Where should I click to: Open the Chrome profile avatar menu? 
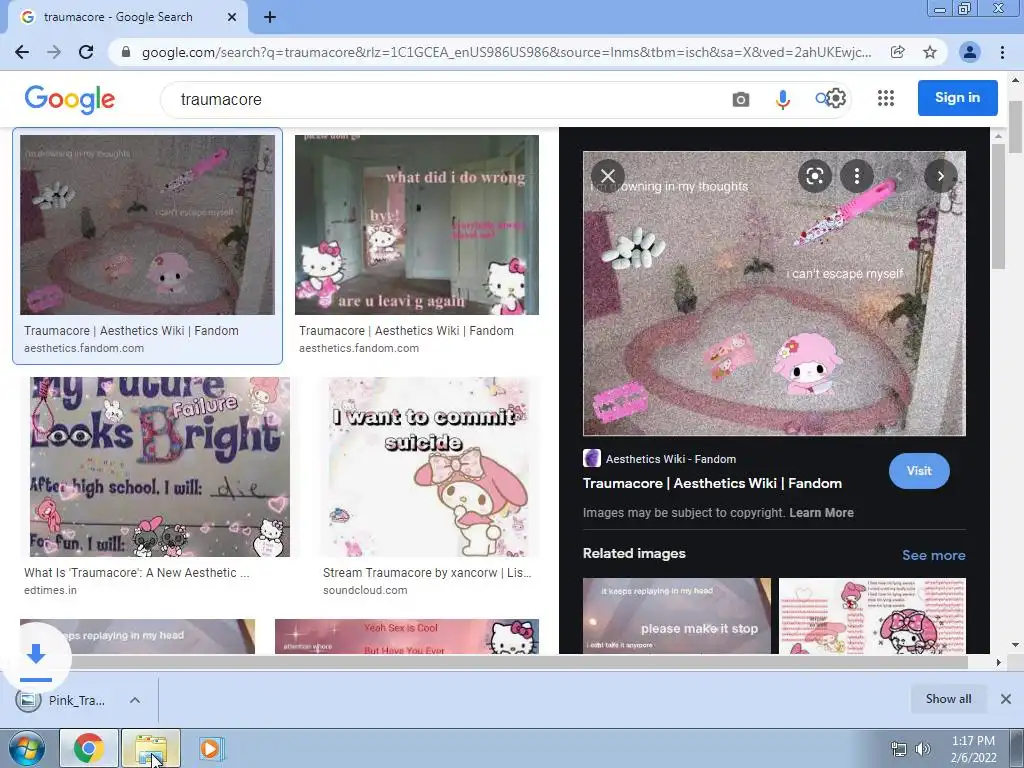[970, 52]
